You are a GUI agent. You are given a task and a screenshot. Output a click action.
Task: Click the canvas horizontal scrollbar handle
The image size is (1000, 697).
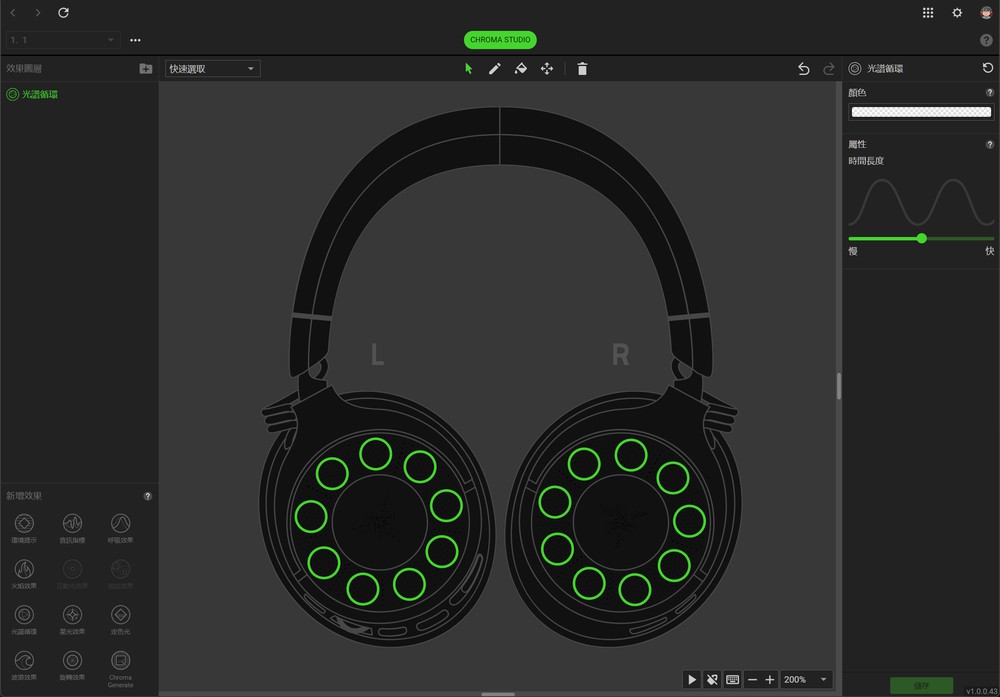497,694
